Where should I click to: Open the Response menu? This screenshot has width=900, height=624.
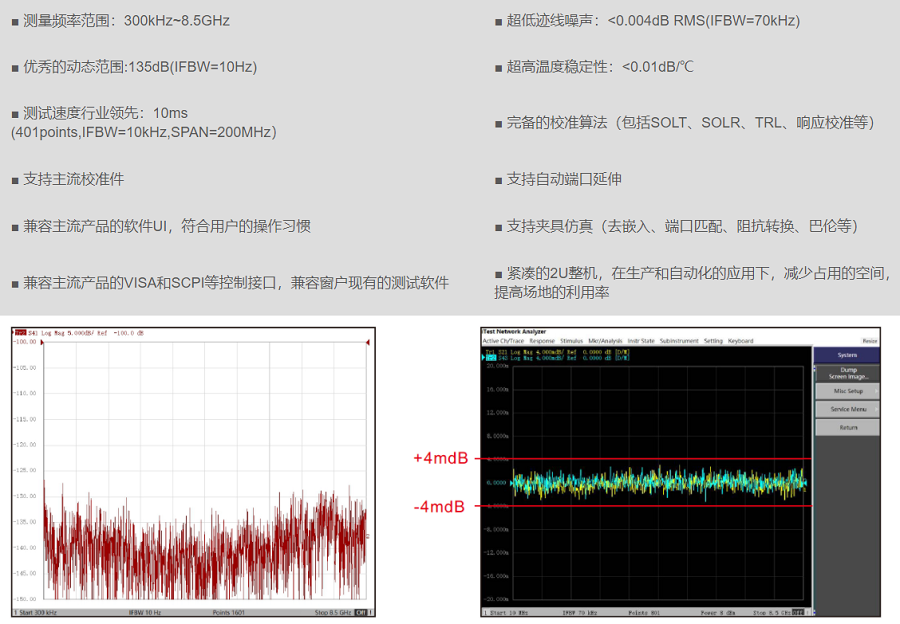click(x=541, y=341)
